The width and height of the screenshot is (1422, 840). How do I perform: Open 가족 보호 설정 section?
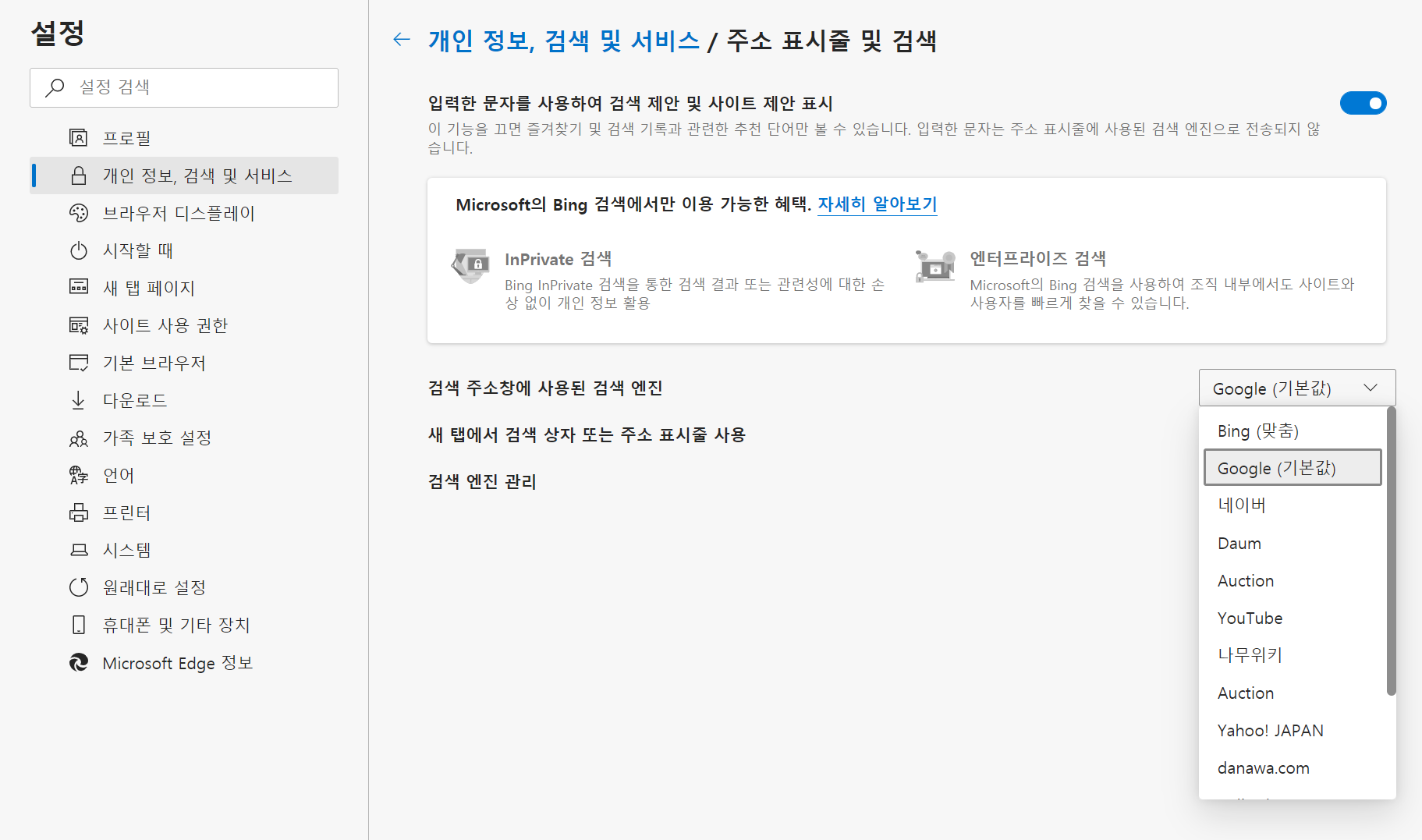point(184,438)
